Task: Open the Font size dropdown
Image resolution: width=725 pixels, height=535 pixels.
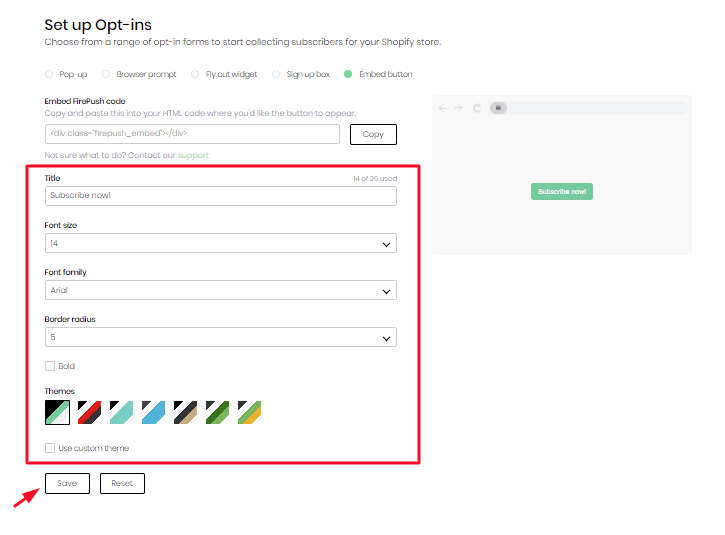Action: pyautogui.click(x=220, y=243)
